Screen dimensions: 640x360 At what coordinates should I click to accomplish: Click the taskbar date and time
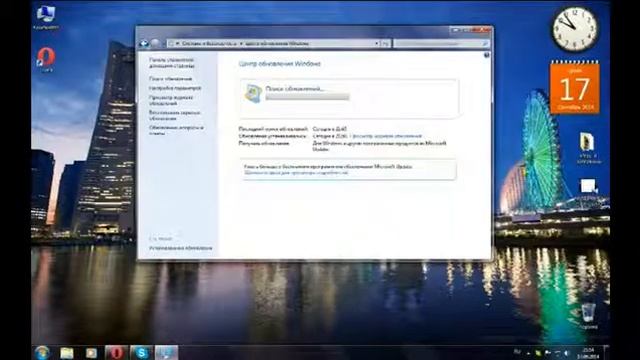tap(588, 353)
